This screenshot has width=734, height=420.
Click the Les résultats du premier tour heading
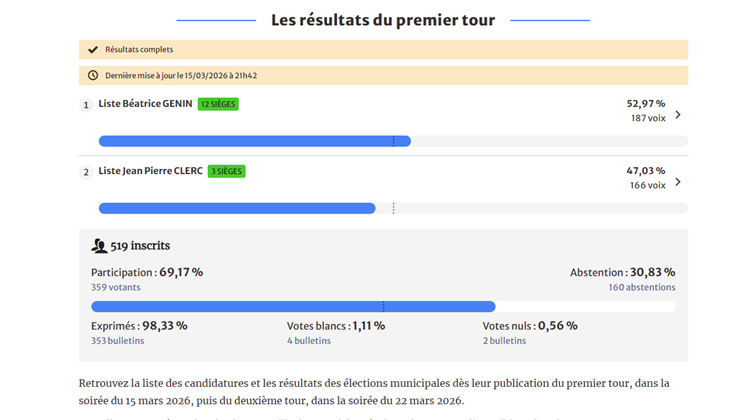click(383, 20)
